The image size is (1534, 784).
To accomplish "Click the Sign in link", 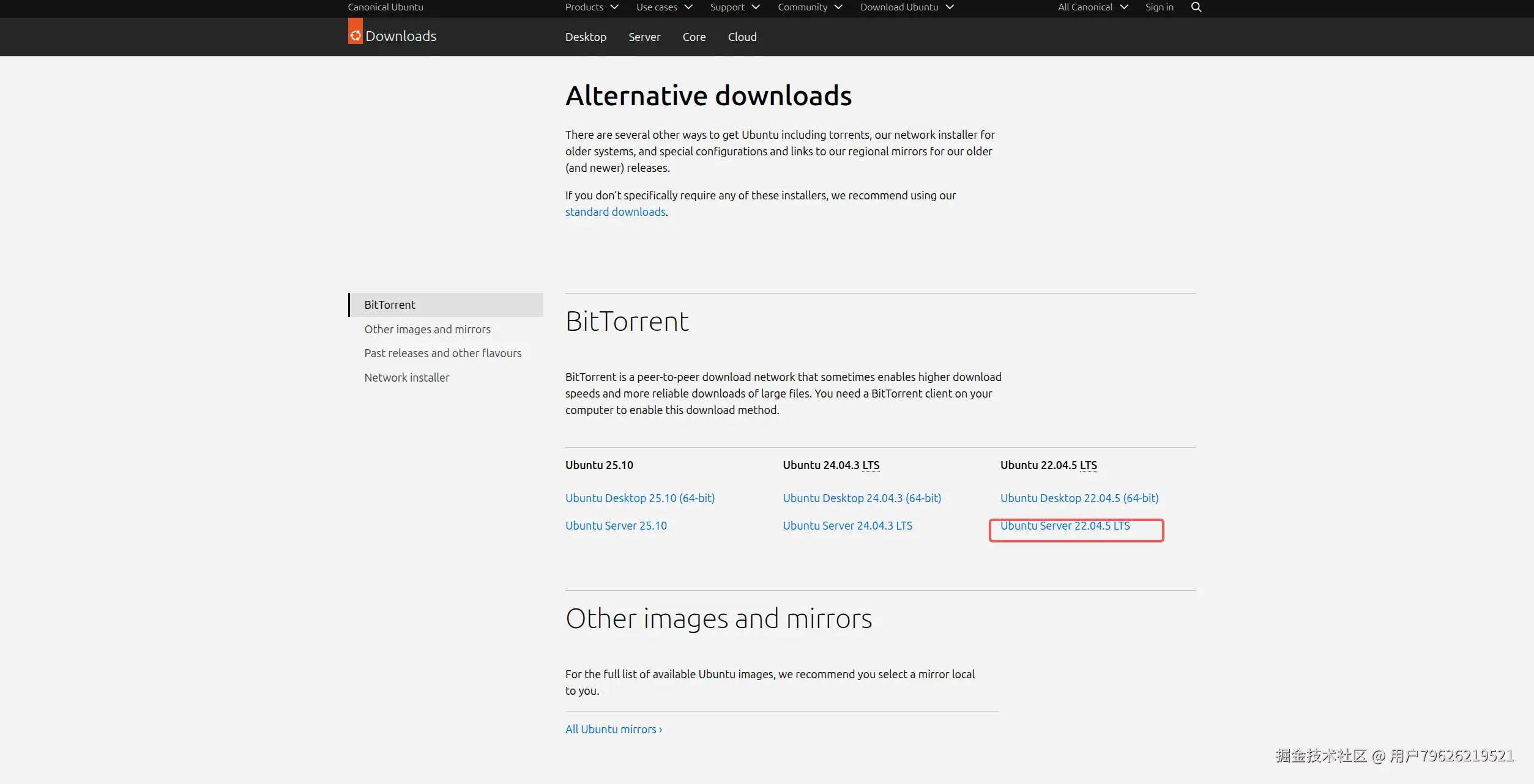I will point(1159,7).
